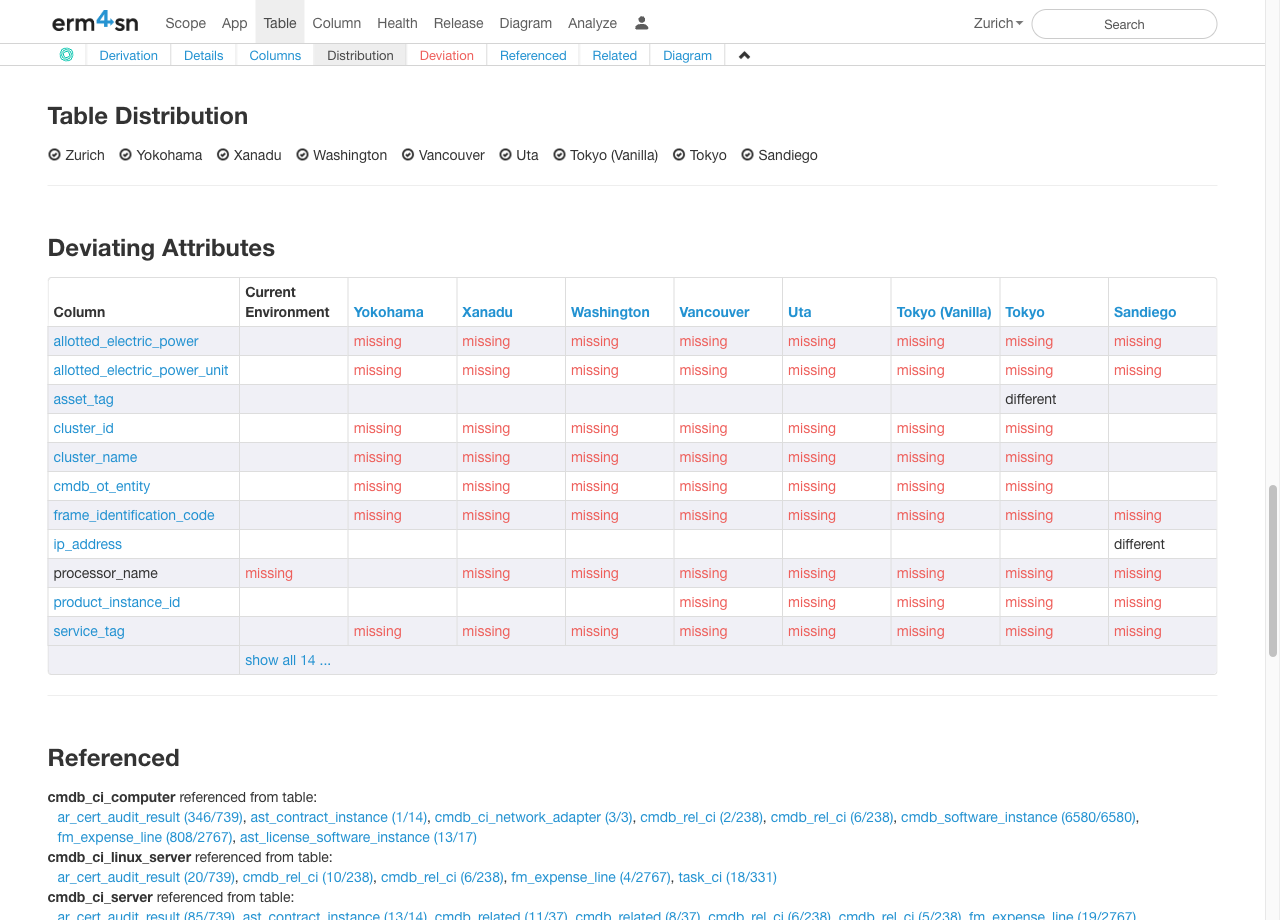Screen dimensions: 1280x920
Task: Open the user profile icon
Action: tap(642, 23)
